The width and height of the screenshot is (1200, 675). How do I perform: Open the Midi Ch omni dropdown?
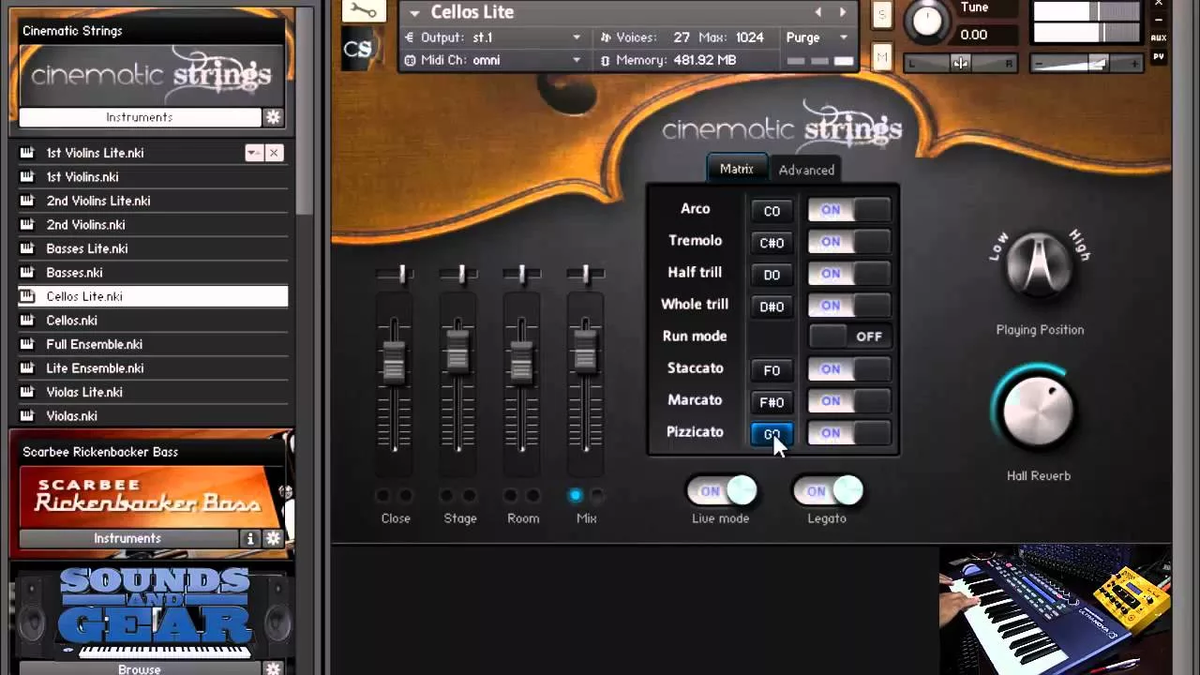pos(577,60)
